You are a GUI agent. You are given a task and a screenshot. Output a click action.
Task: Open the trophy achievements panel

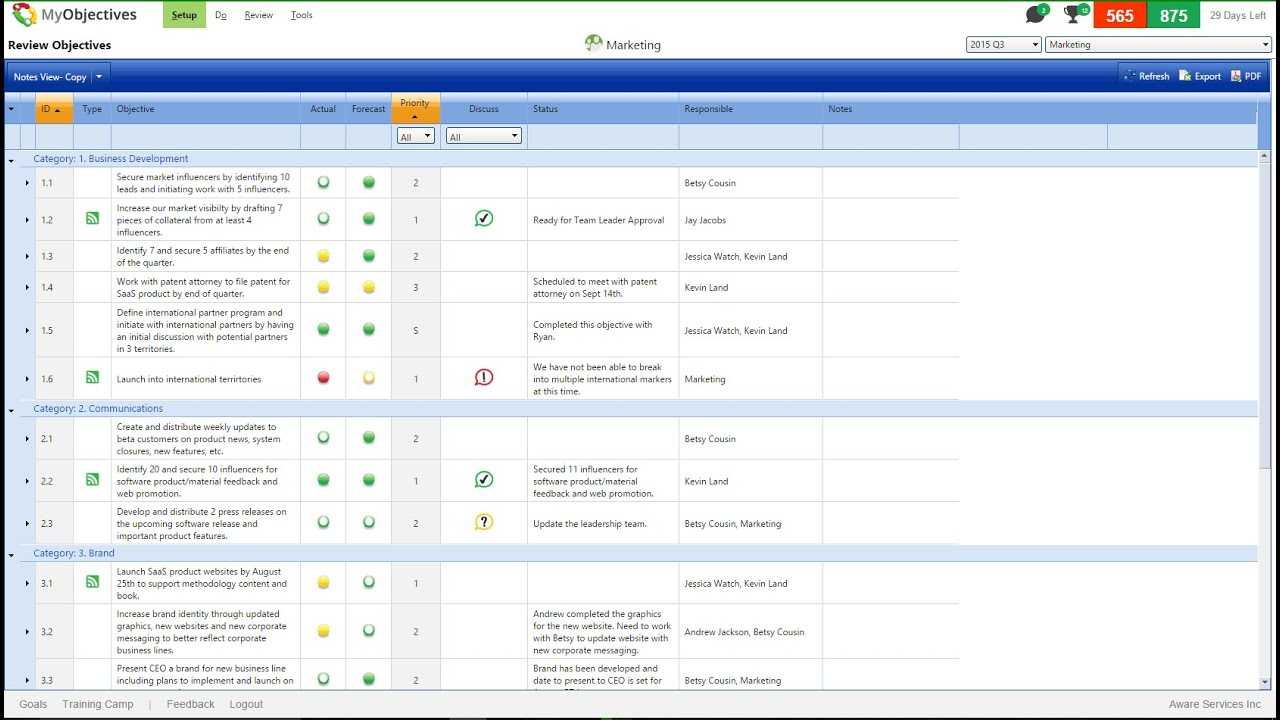coord(1072,14)
